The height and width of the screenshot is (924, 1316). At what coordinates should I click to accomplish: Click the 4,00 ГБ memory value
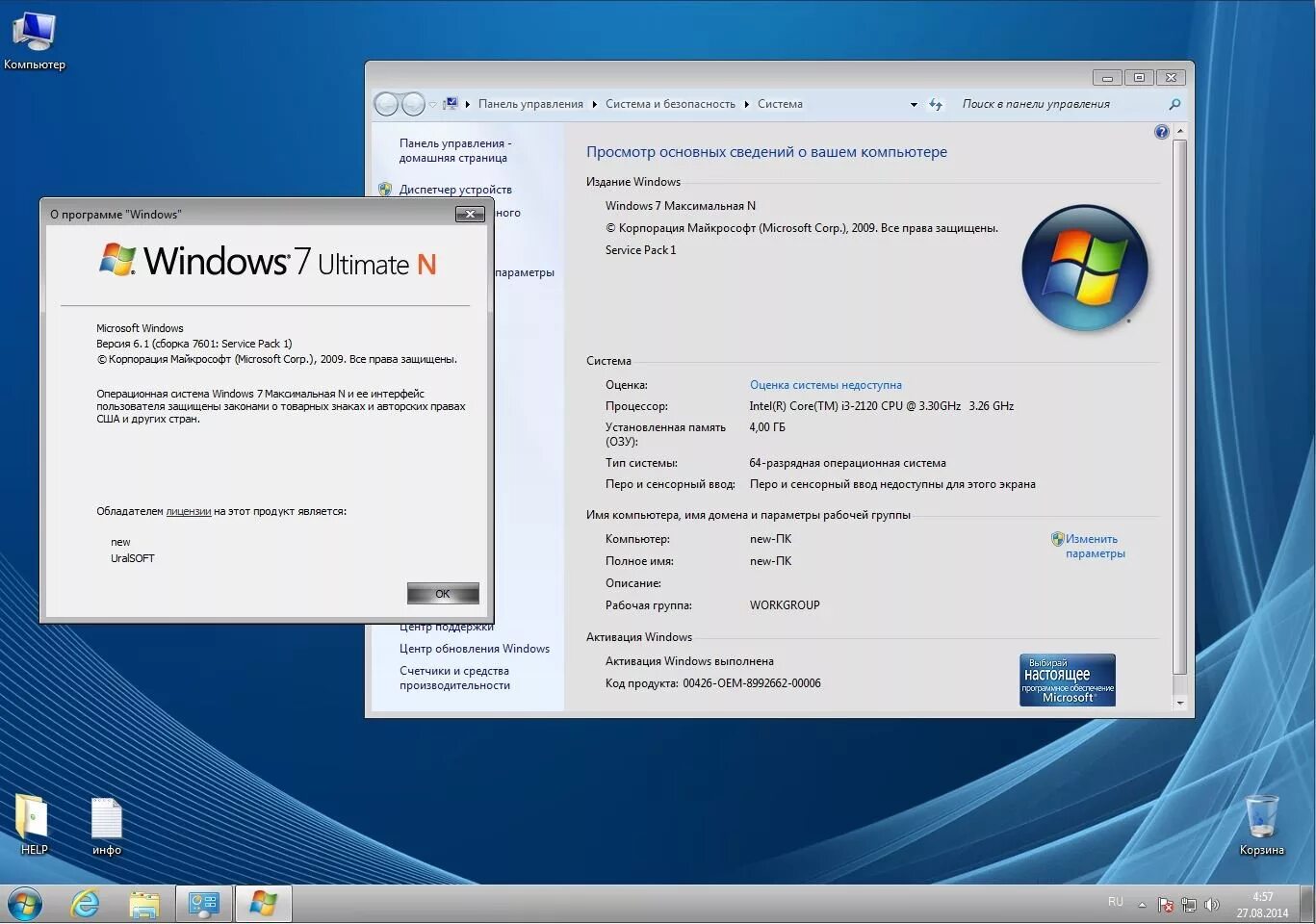767,427
